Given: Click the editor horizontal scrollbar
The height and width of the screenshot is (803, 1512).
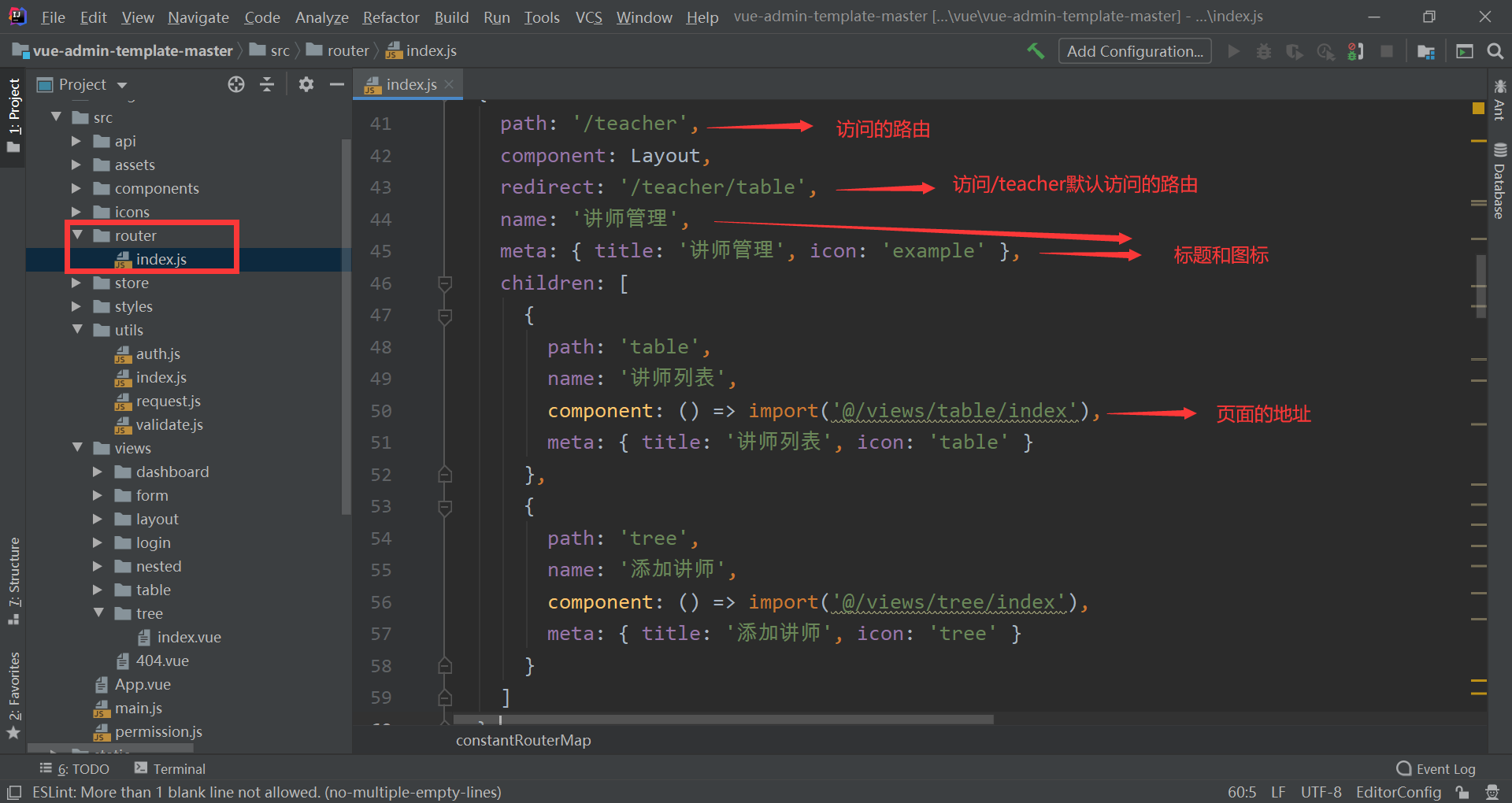Looking at the screenshot, I should click(x=724, y=720).
